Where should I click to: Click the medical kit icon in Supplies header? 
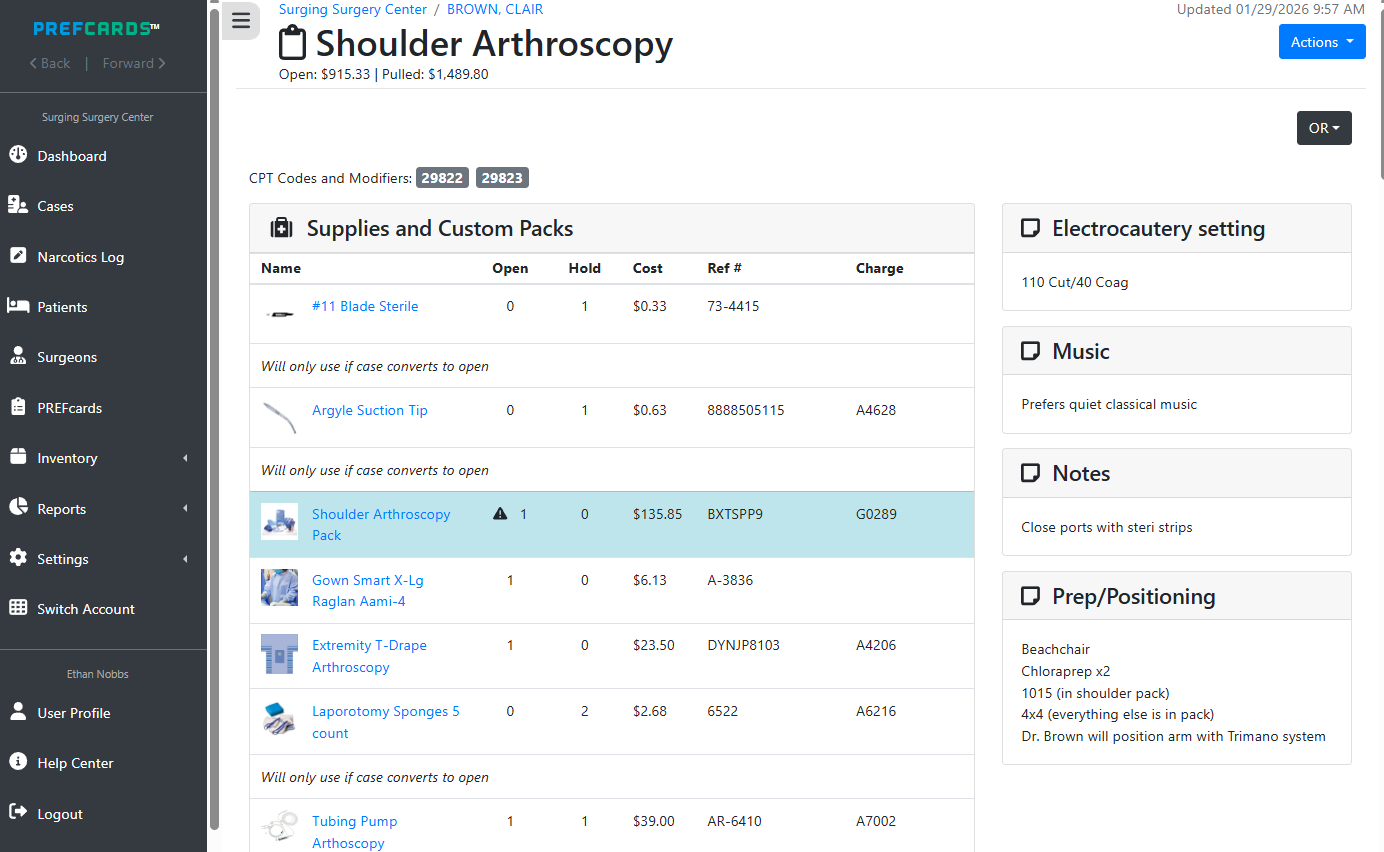click(x=282, y=228)
